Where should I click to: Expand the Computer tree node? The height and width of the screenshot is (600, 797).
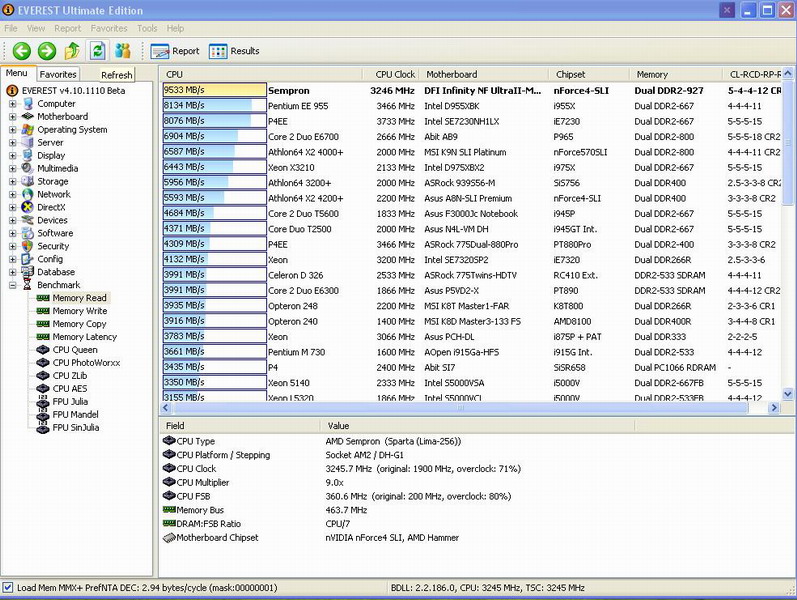point(12,104)
